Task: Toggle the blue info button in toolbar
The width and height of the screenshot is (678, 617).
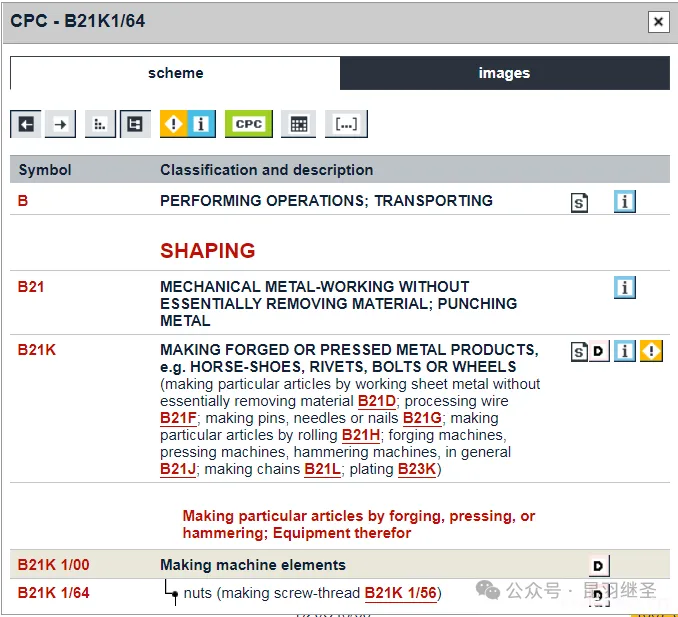Action: [201, 124]
